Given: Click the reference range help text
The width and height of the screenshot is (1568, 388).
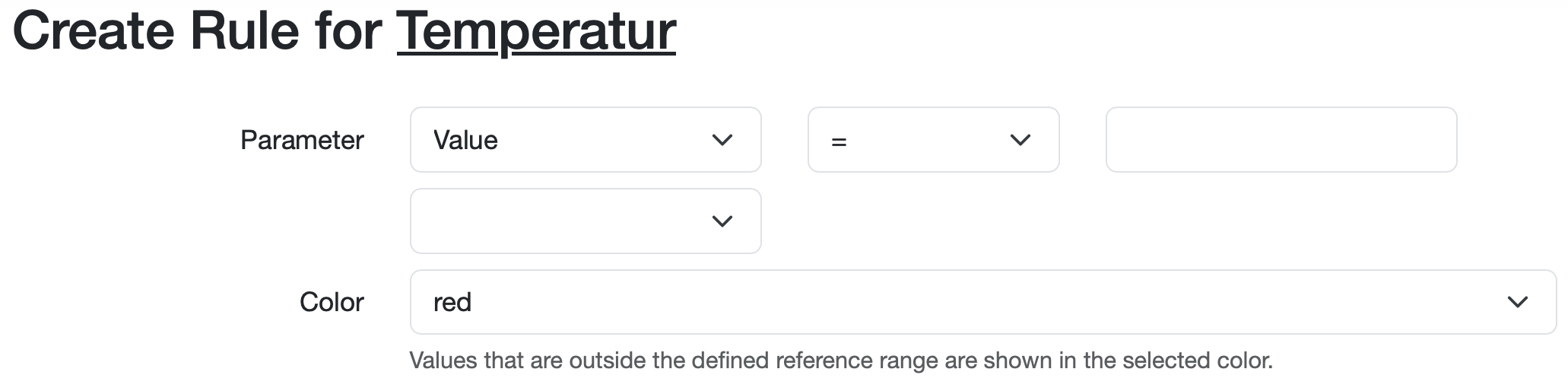Looking at the screenshot, I should [x=840, y=360].
